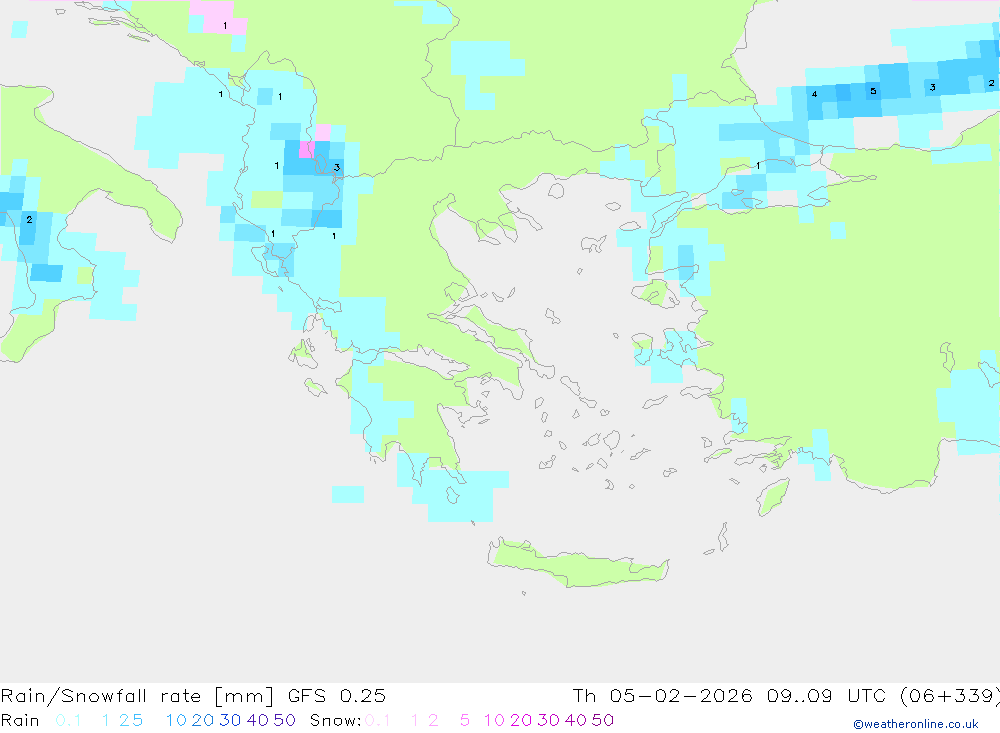Click the "1" rain value over Turkish Thrace
The height and width of the screenshot is (733, 1000).
(758, 166)
